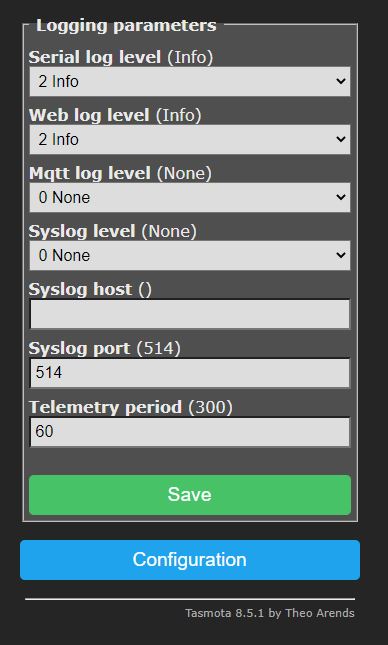Select the Telemetry period field containing 60

coord(190,432)
